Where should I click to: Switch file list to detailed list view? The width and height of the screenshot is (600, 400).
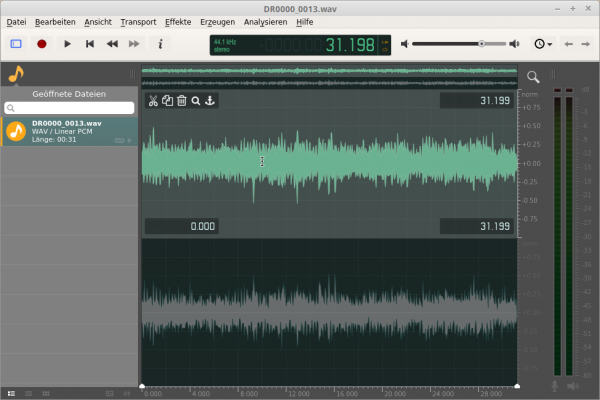coord(11,393)
